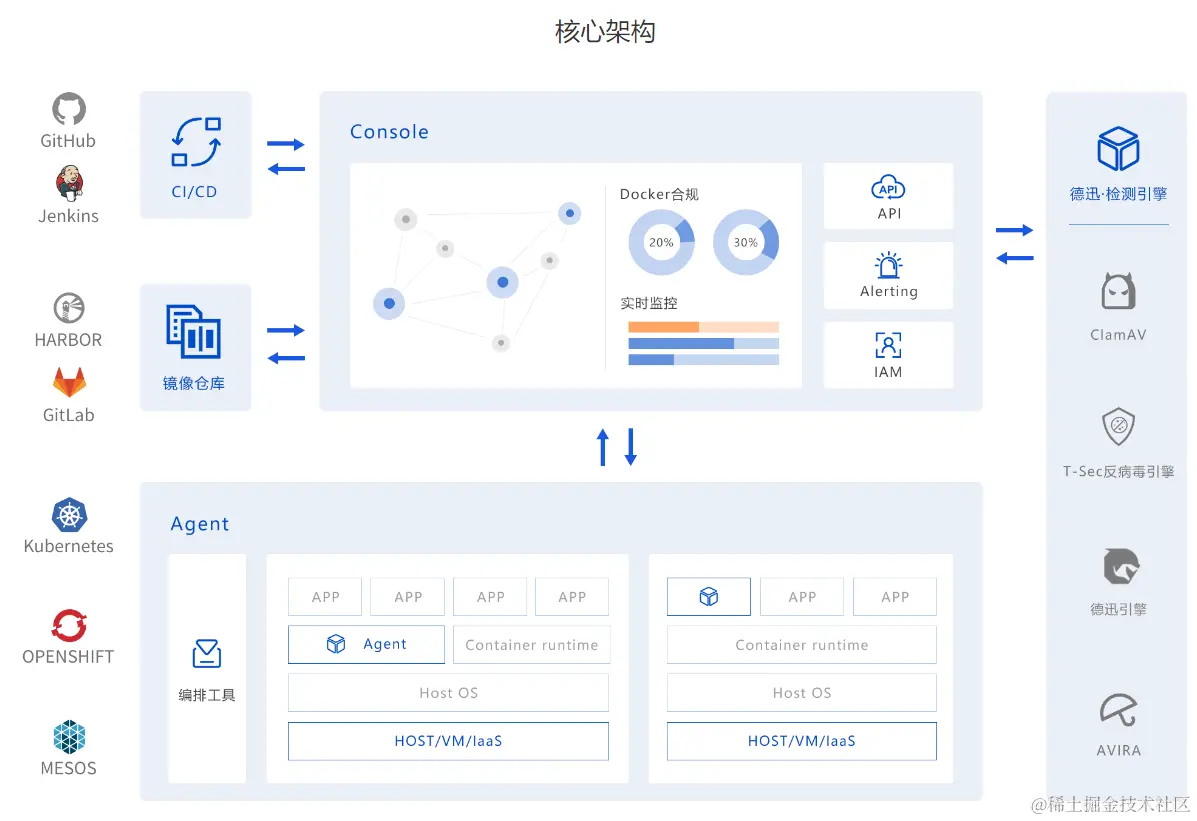1197x821 pixels.
Task: Click the cube box in right host stack
Action: [x=708, y=596]
